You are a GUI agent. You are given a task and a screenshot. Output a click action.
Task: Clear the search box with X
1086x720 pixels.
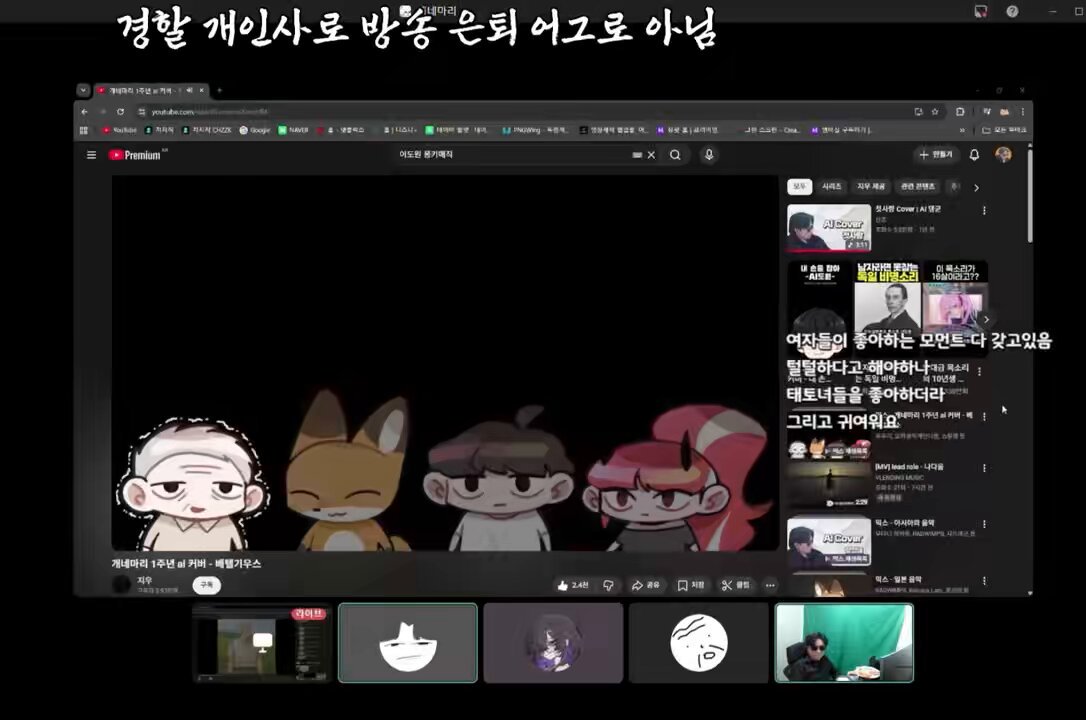pyautogui.click(x=651, y=155)
